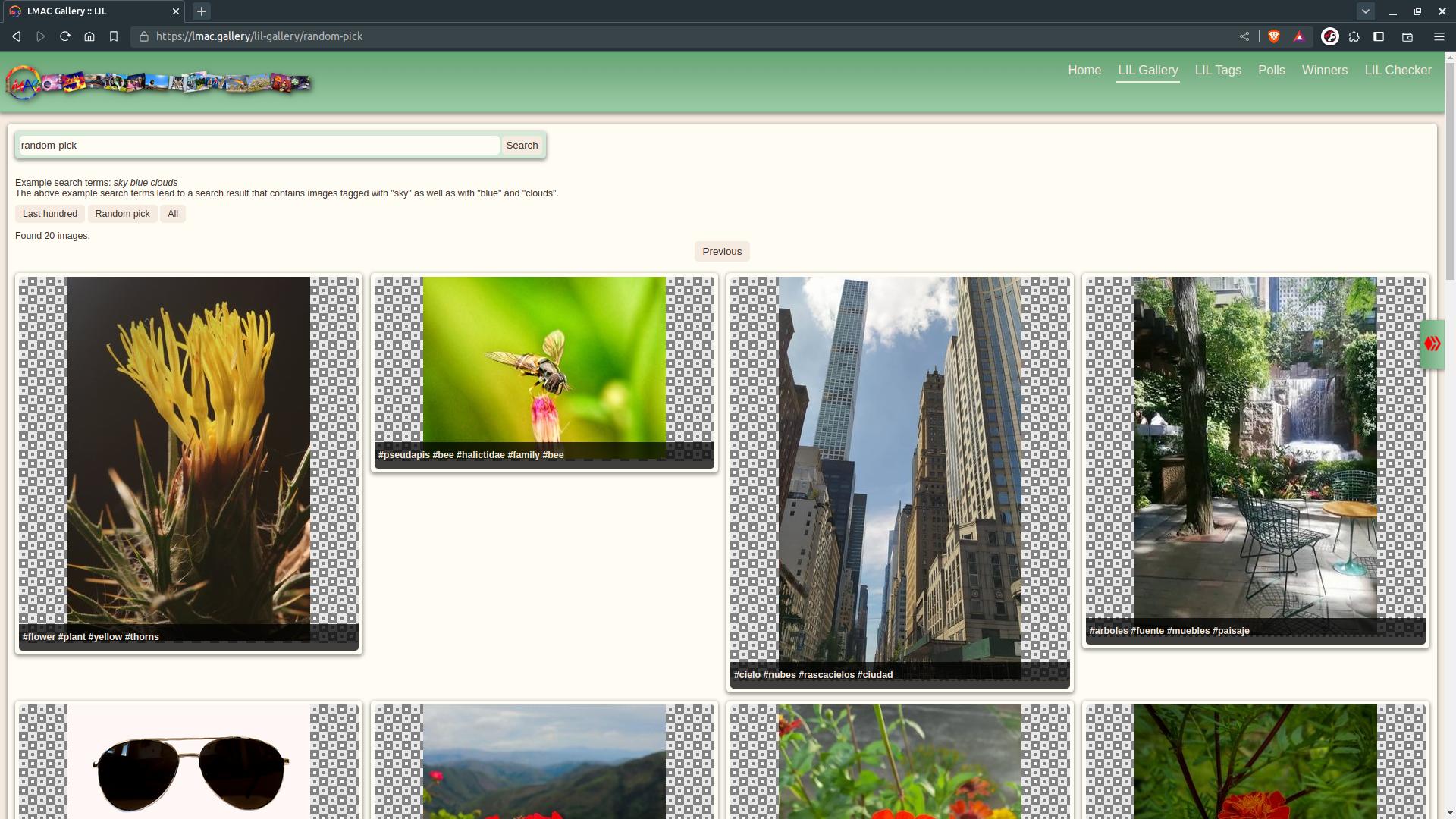Click the site padlock icon

[x=144, y=36]
